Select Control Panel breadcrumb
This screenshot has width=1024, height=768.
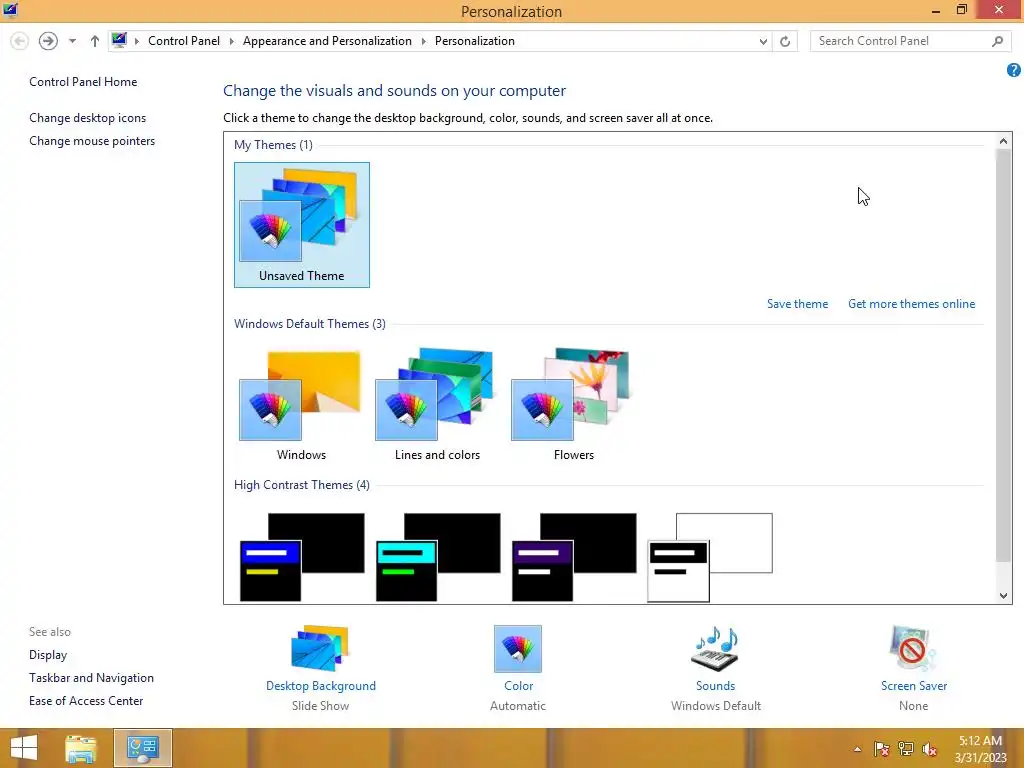184,40
